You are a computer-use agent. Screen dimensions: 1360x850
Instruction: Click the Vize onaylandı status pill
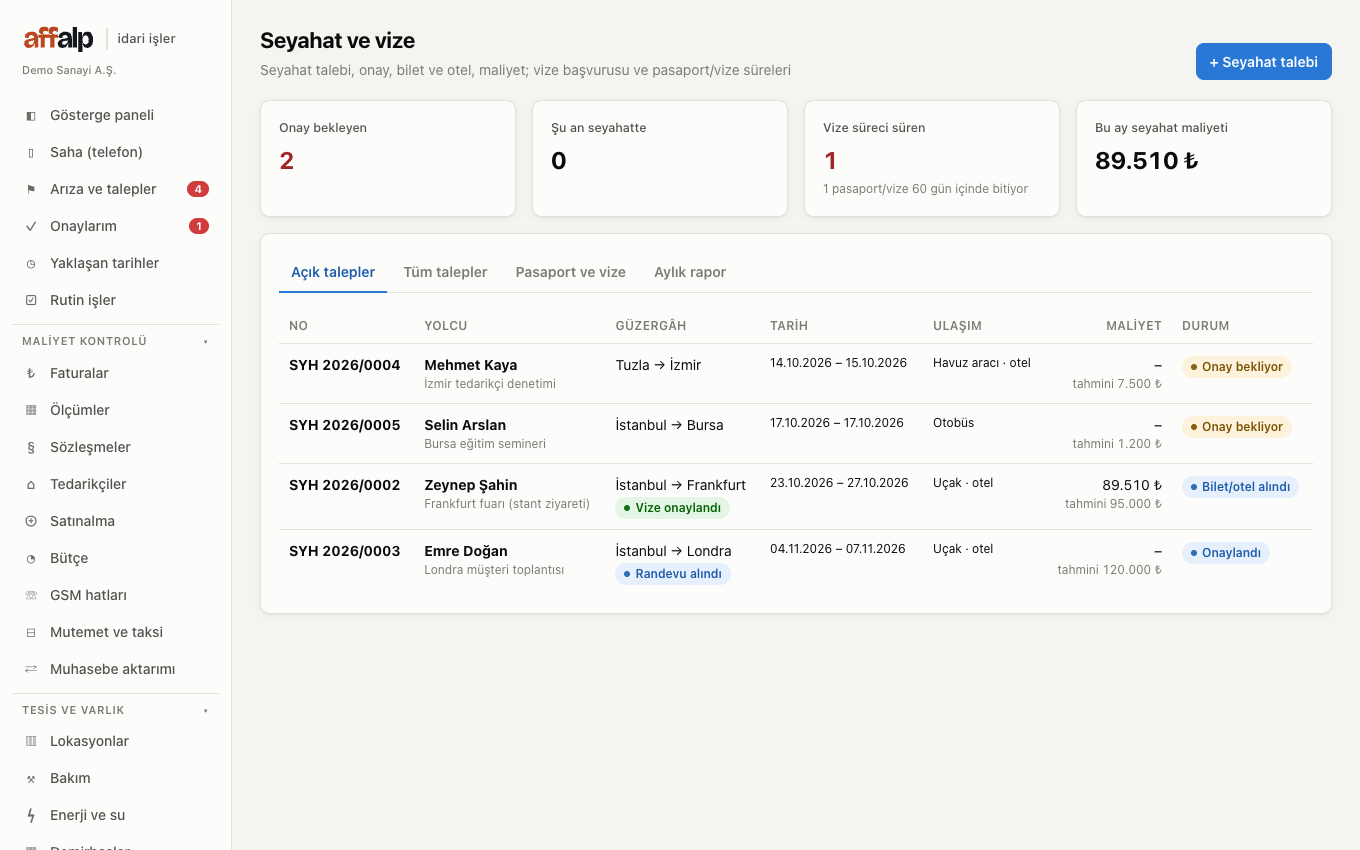pos(672,508)
